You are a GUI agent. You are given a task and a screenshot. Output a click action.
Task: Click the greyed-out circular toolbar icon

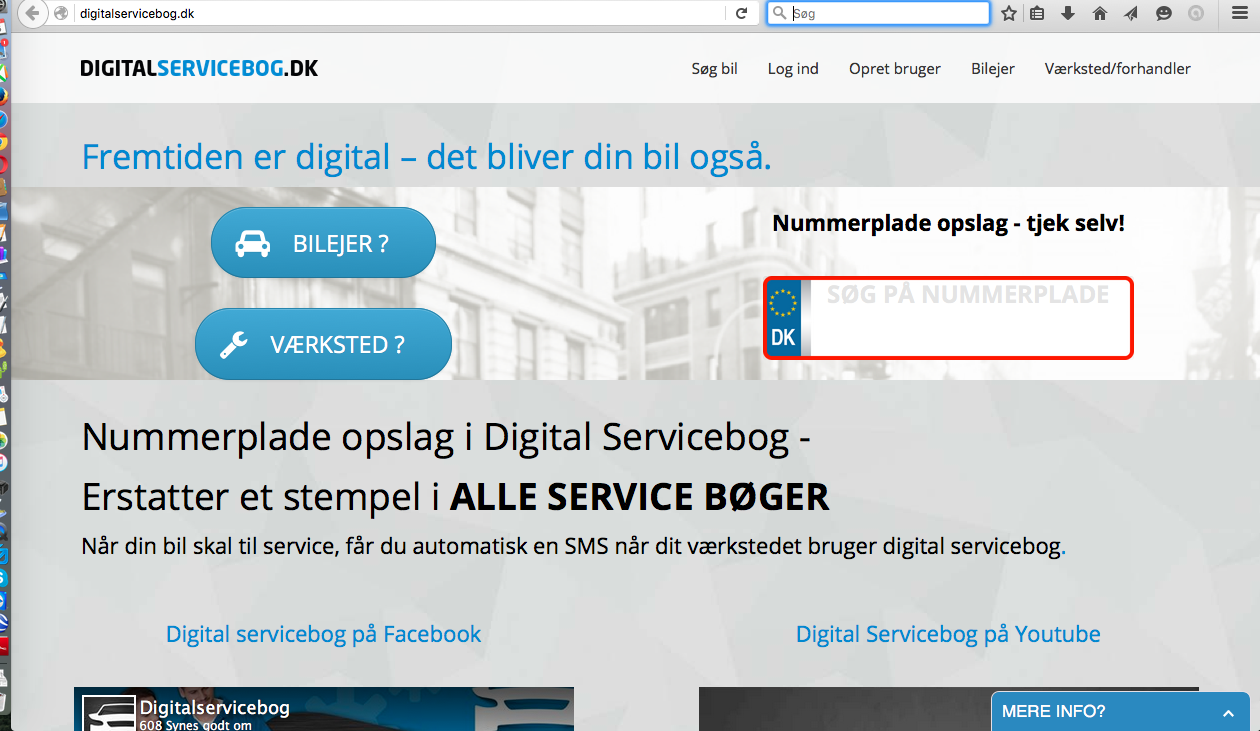coord(1195,13)
